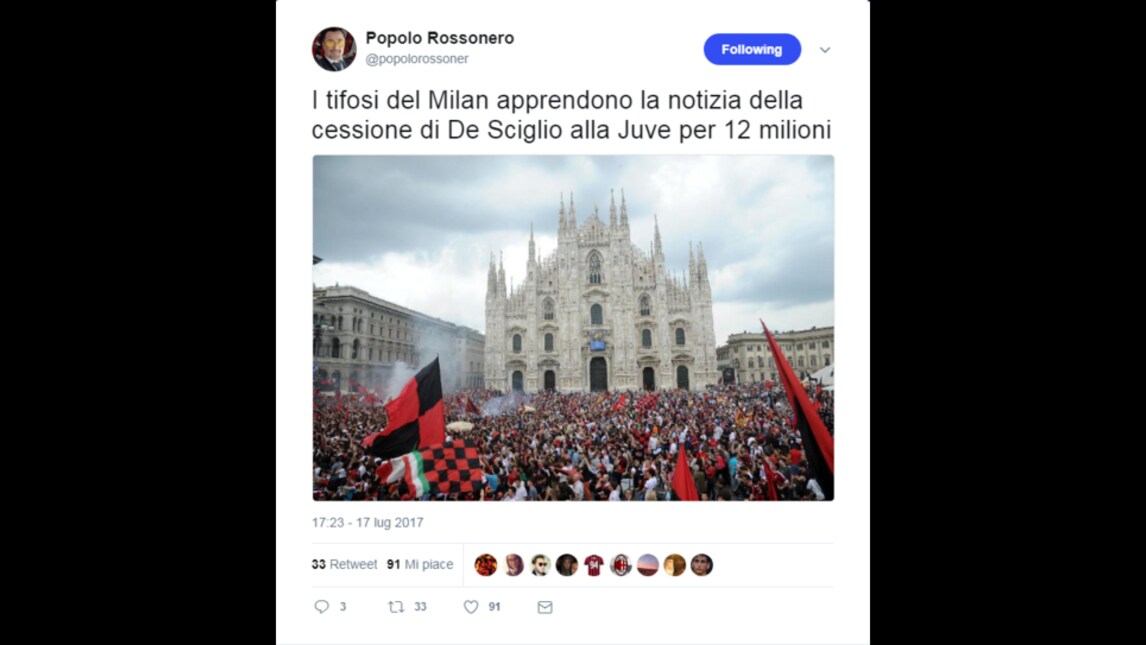This screenshot has height=645, width=1146.
Task: Open Popolo Rossonero profile picture
Action: (x=334, y=49)
